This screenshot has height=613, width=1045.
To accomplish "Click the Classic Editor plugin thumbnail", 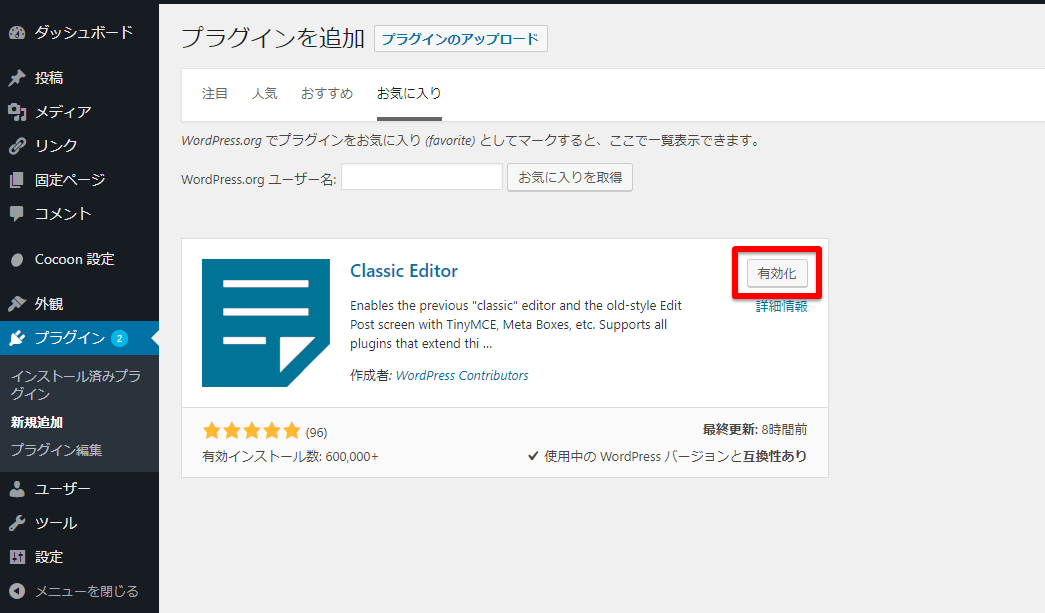I will (266, 322).
